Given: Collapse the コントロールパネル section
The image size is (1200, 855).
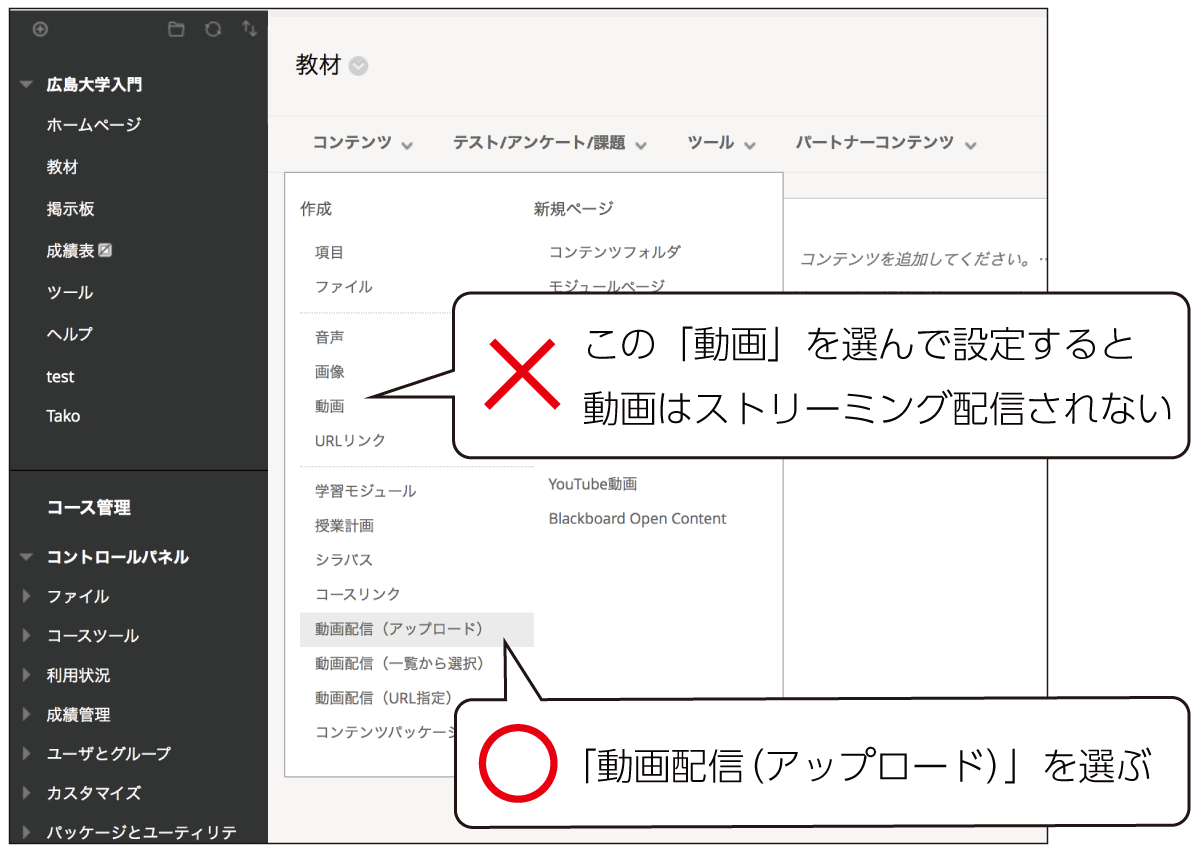Looking at the screenshot, I should click(27, 557).
